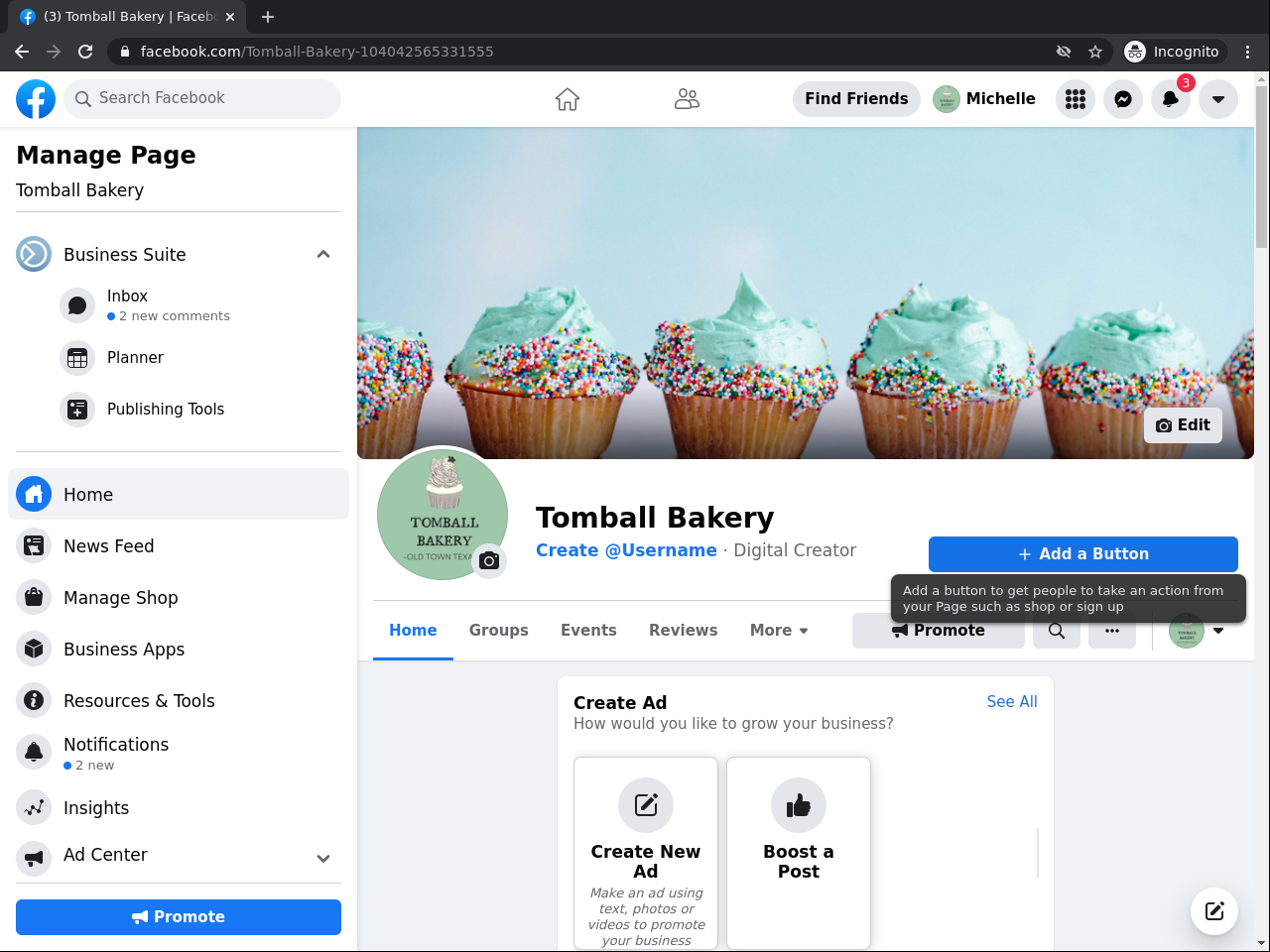Click See All in Create Ad
The width and height of the screenshot is (1270, 952).
(1012, 701)
